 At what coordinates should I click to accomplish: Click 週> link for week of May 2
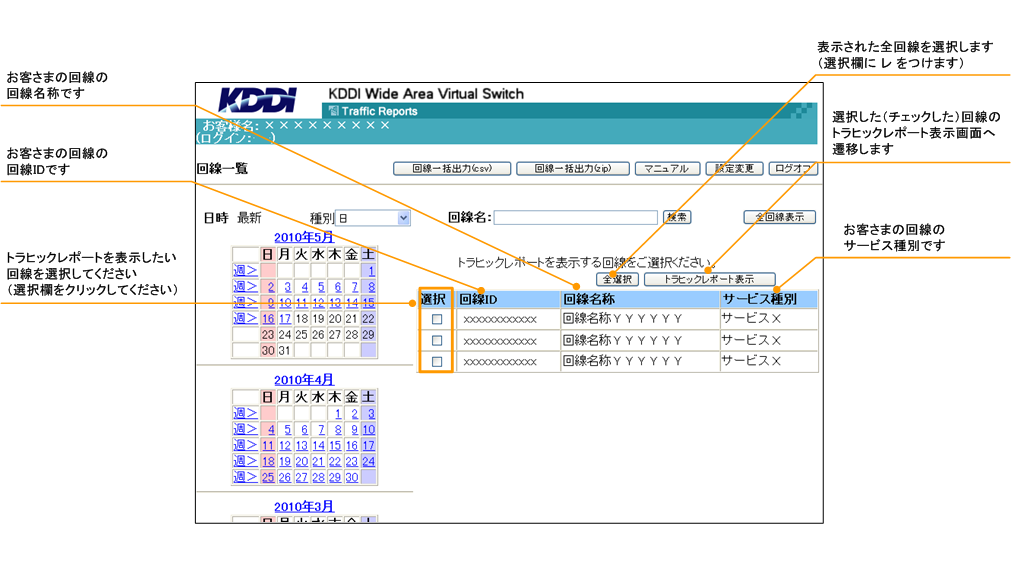pos(245,287)
